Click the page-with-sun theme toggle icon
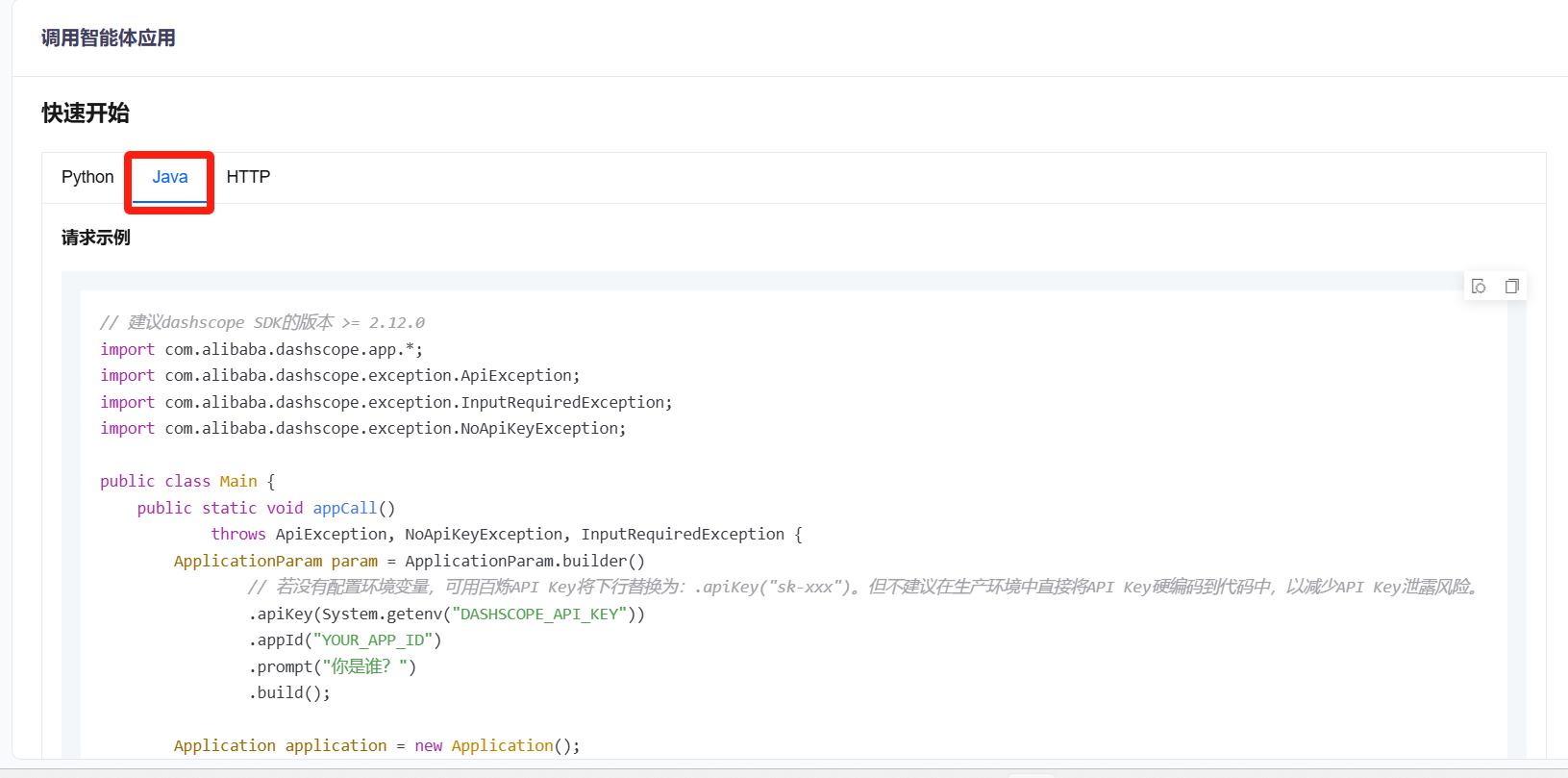The width and height of the screenshot is (1568, 778). coord(1479,286)
